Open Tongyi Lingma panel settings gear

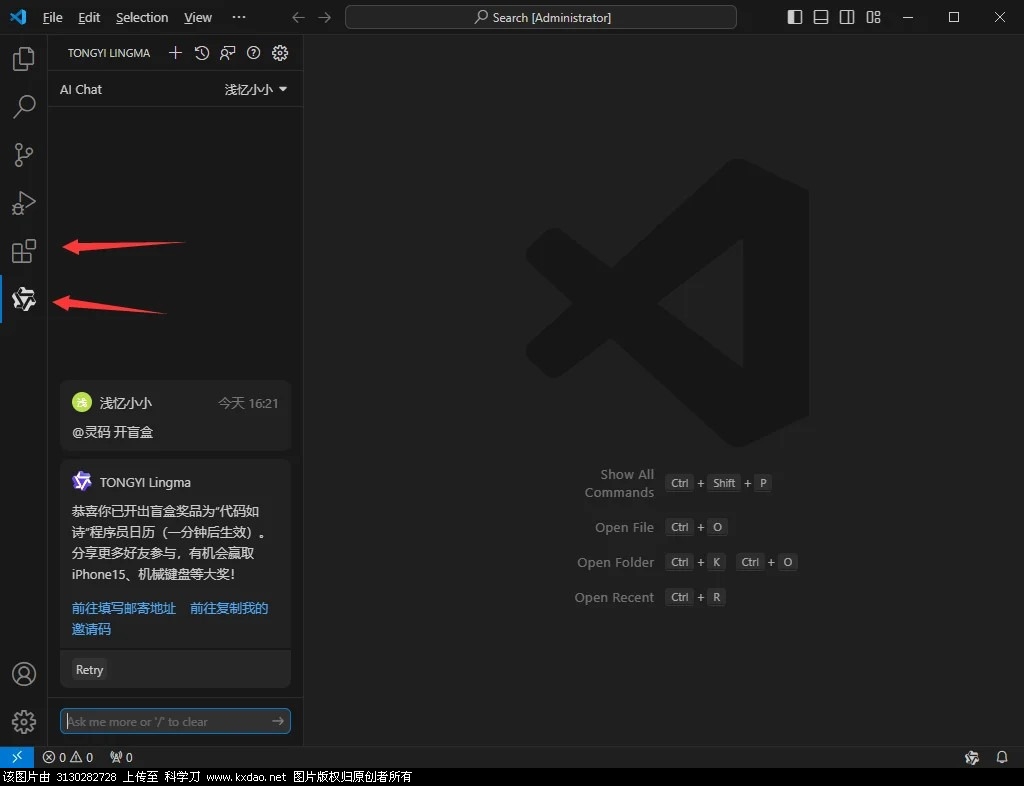pos(280,53)
